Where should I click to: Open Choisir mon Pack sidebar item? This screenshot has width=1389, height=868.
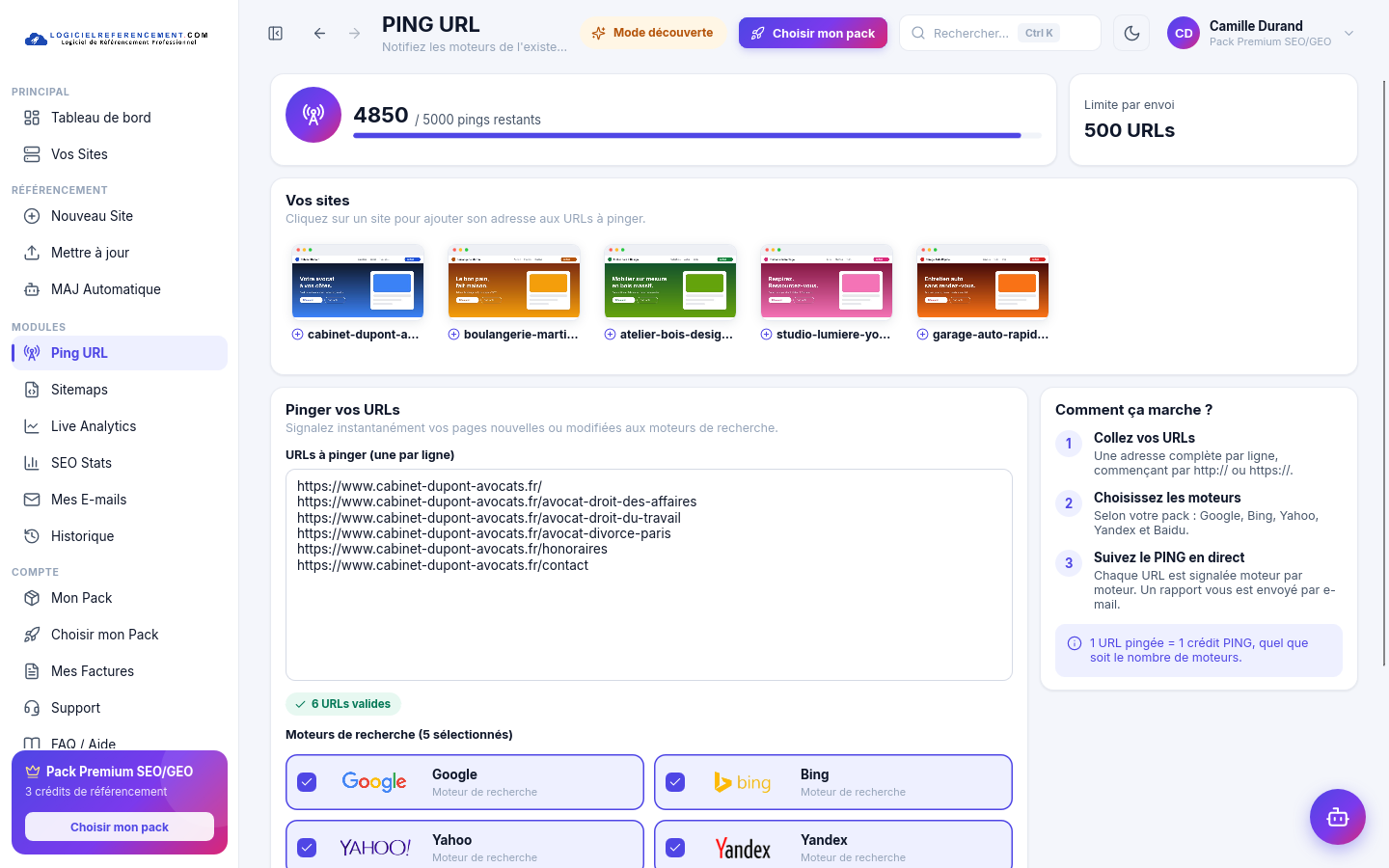[x=120, y=635]
